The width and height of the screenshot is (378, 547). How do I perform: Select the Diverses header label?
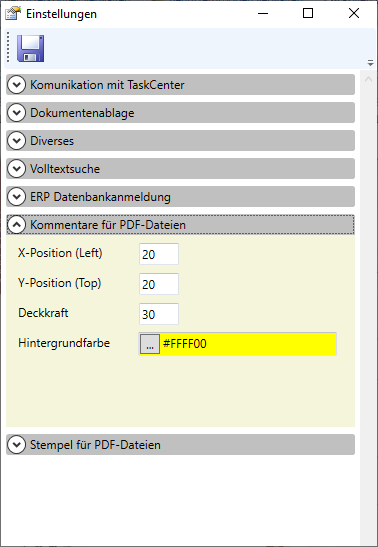tap(52, 141)
